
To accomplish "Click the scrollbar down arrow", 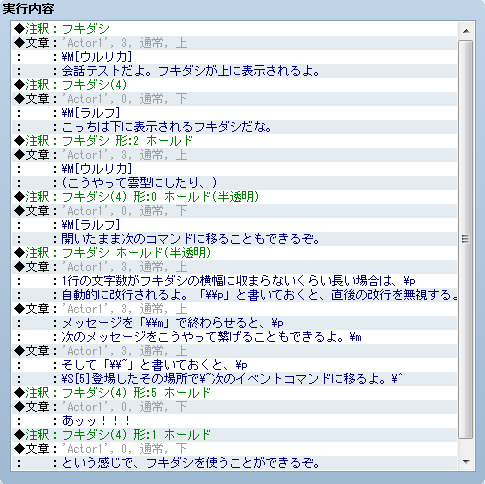I will click(x=466, y=462).
